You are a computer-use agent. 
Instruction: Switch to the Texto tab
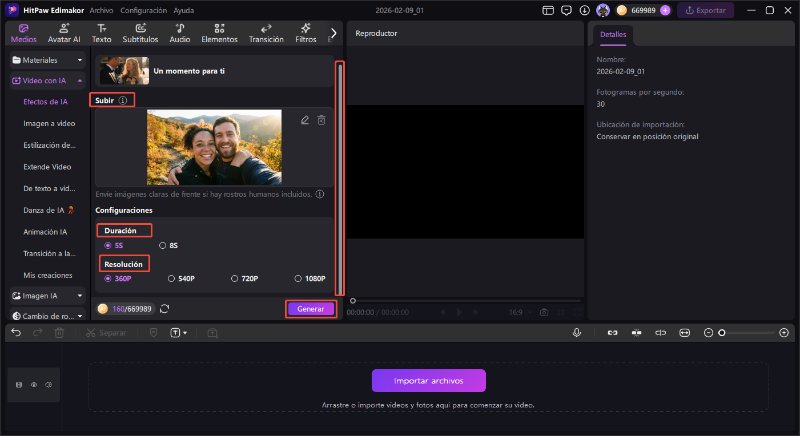(x=102, y=33)
